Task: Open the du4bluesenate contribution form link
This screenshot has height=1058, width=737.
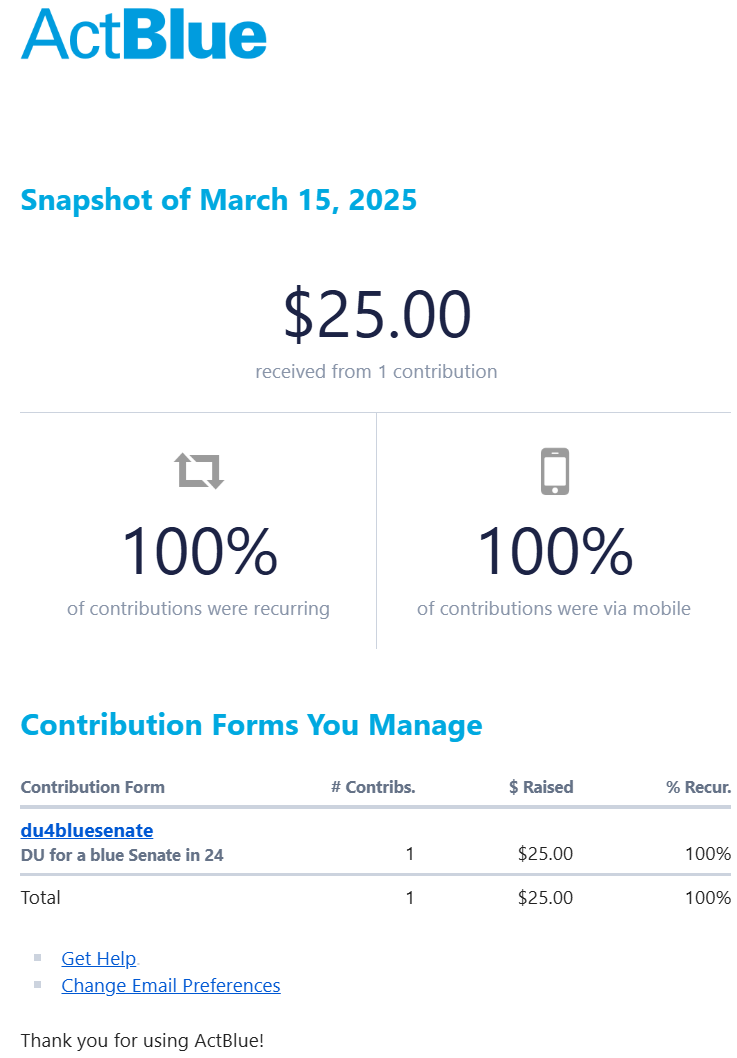Action: 87,830
